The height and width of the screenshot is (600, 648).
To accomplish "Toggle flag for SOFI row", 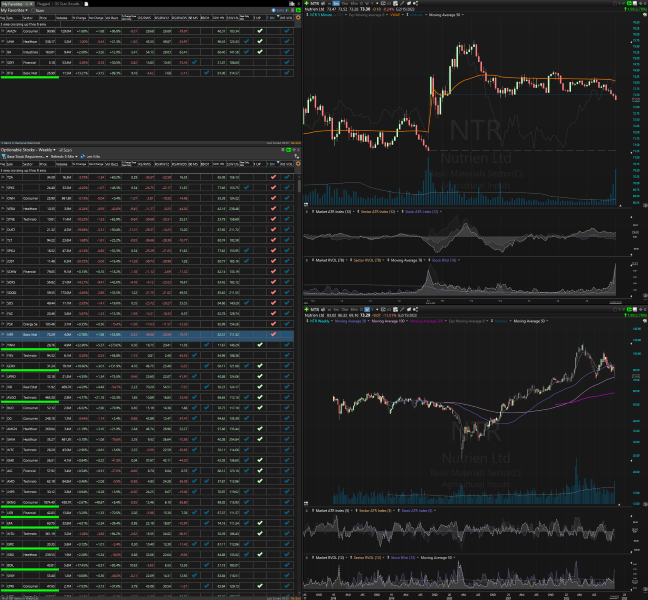I will tap(3, 62).
